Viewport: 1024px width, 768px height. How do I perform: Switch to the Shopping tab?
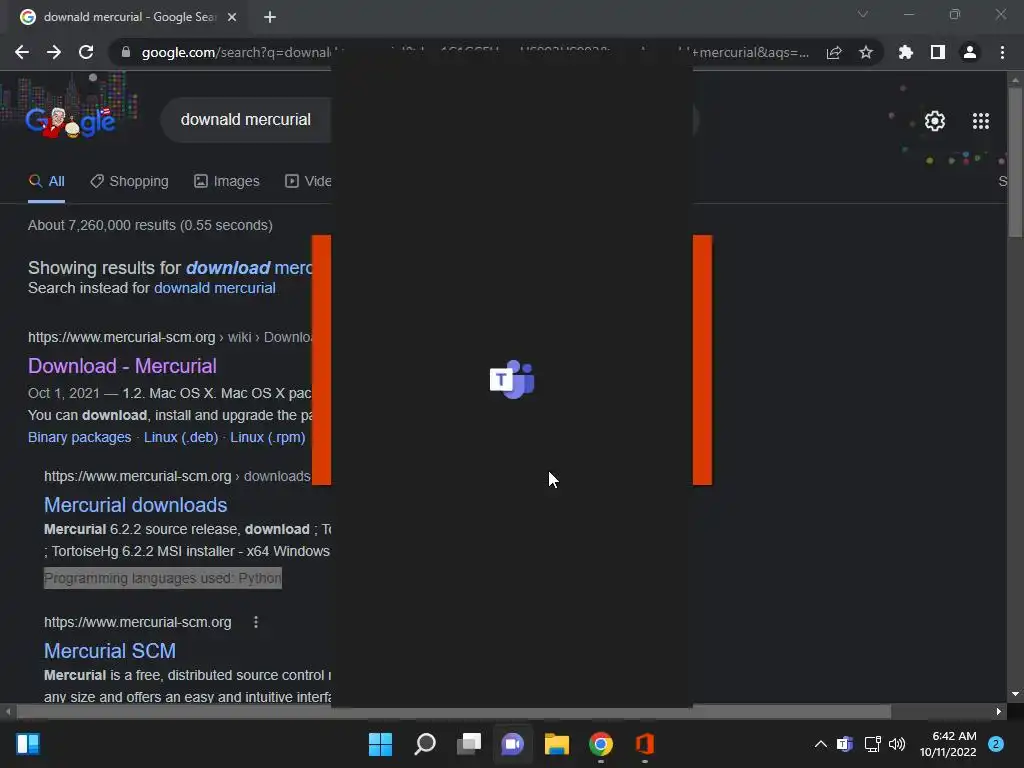point(129,182)
